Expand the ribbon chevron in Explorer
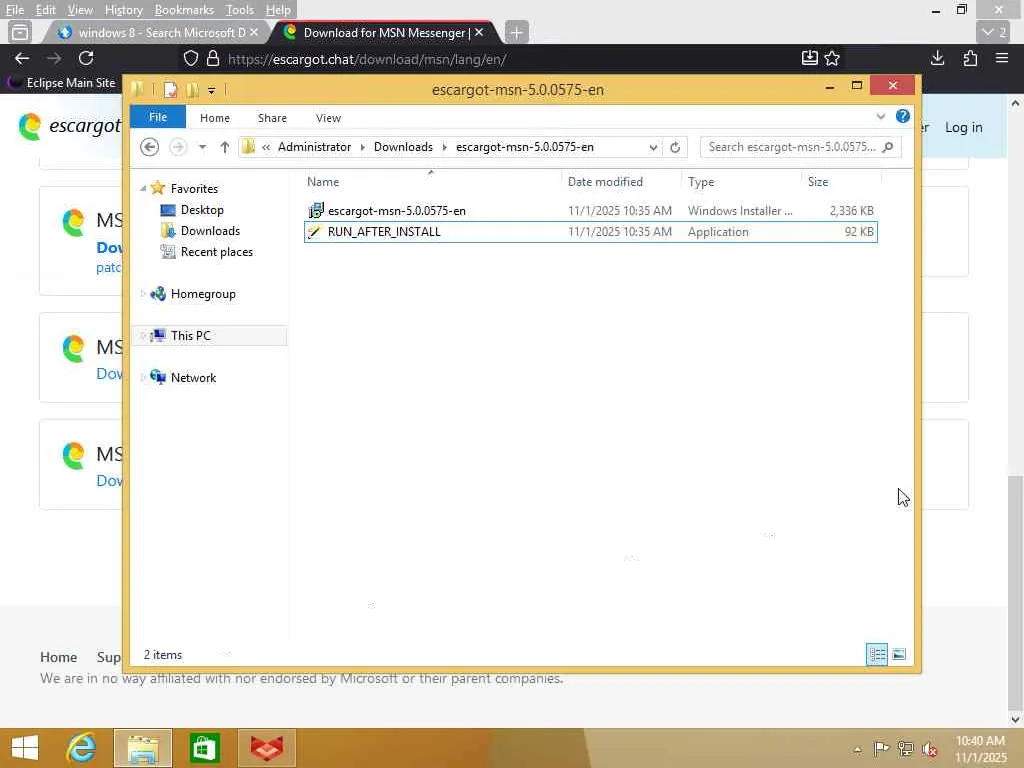The height and width of the screenshot is (768, 1024). coord(880,117)
